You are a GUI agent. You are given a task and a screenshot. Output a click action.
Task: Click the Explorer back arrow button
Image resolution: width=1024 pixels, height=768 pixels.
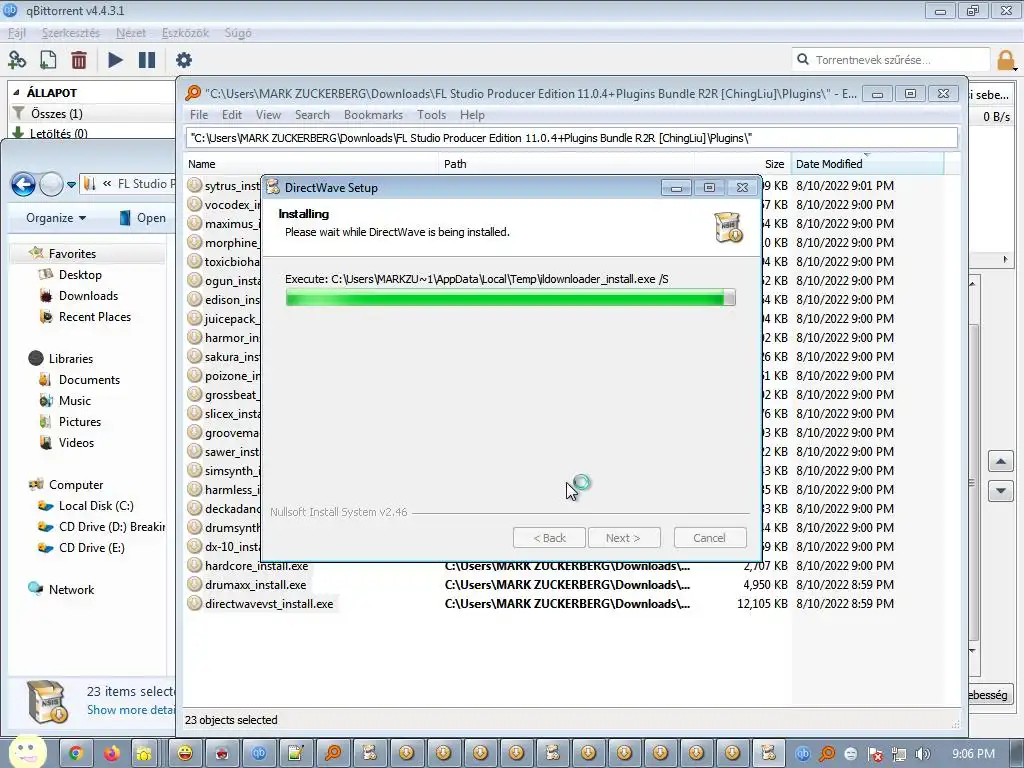[x=24, y=185]
